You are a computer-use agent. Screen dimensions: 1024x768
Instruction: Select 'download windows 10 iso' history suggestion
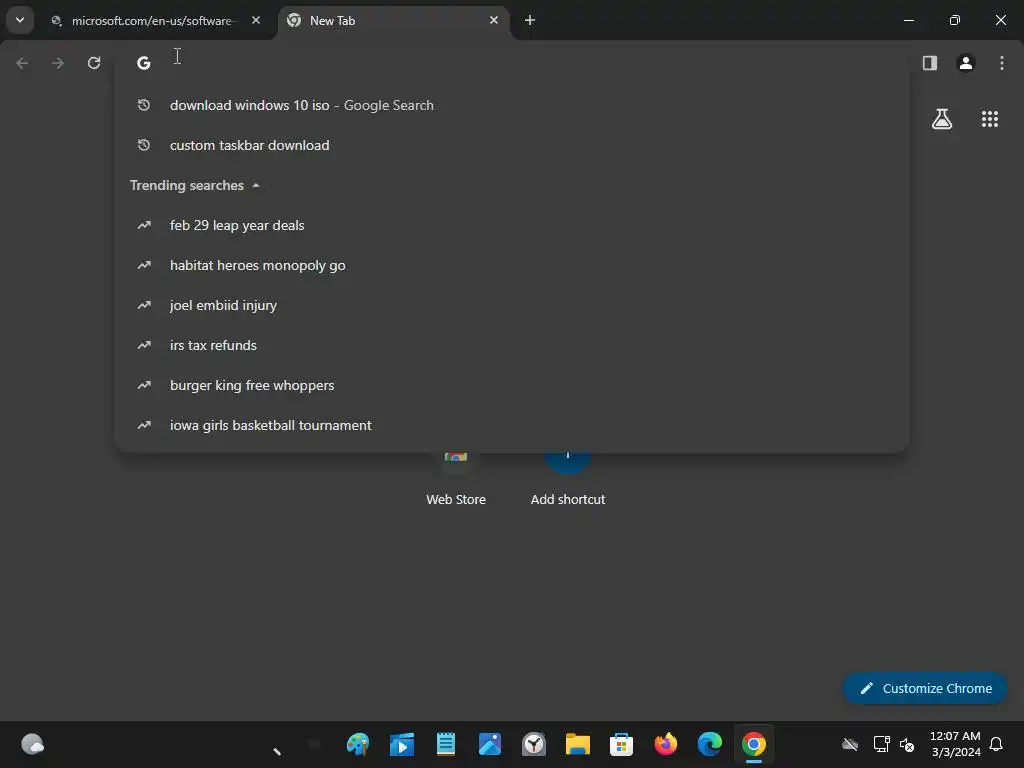click(x=512, y=105)
